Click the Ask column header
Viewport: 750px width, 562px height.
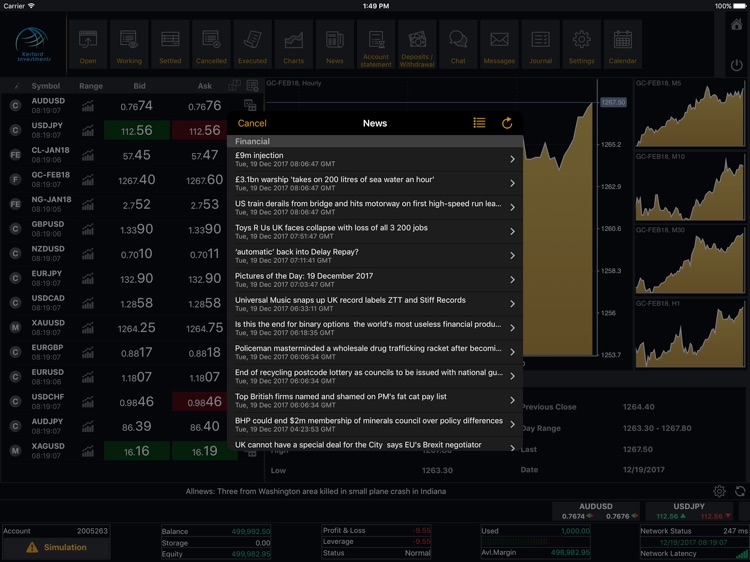[205, 86]
